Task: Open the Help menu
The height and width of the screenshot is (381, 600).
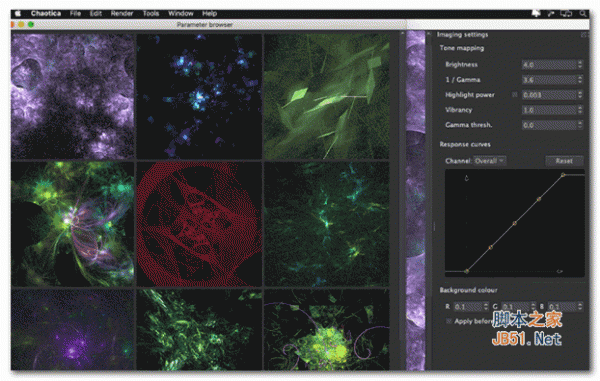Action: [209, 13]
